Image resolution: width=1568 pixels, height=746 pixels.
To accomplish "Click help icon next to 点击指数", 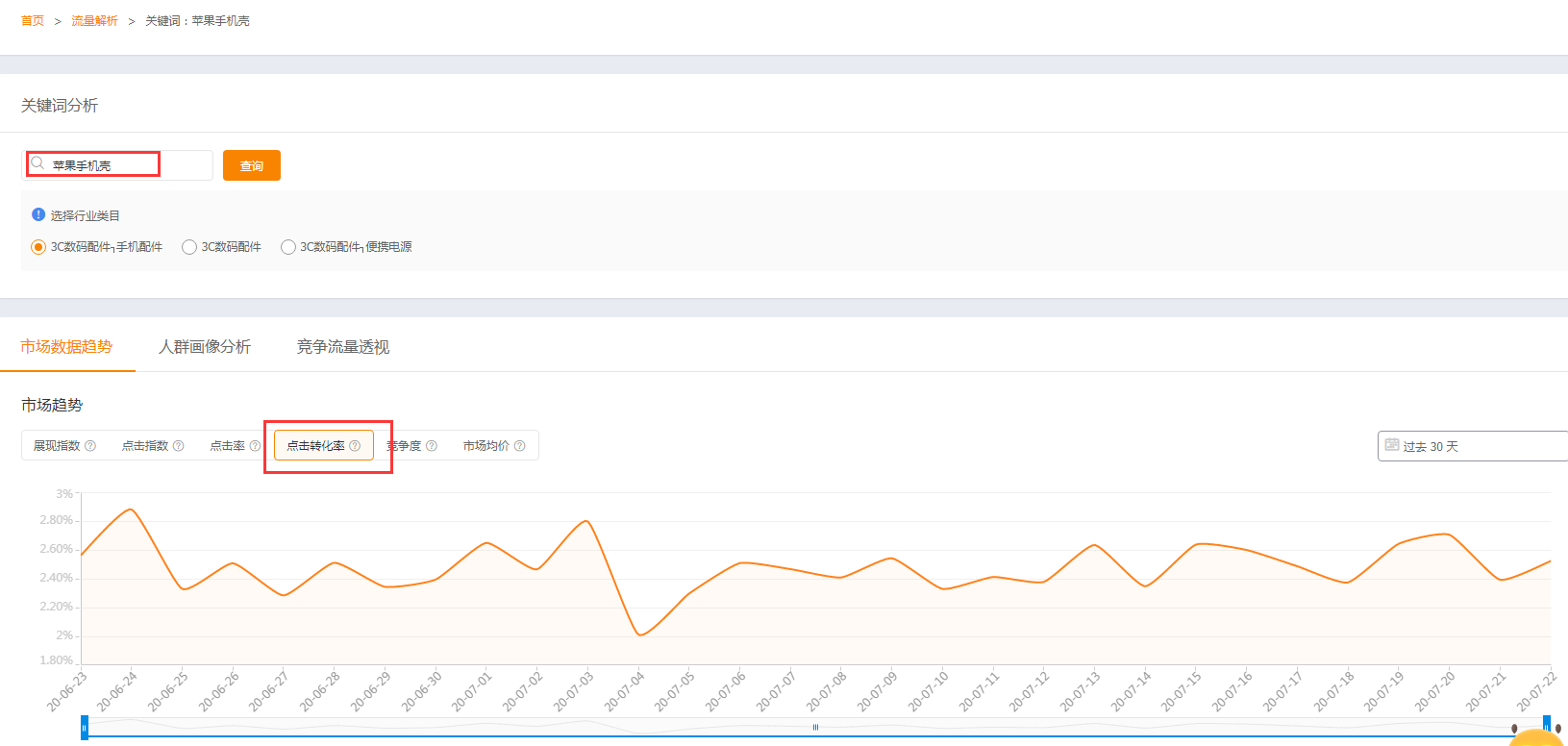I will coord(178,446).
